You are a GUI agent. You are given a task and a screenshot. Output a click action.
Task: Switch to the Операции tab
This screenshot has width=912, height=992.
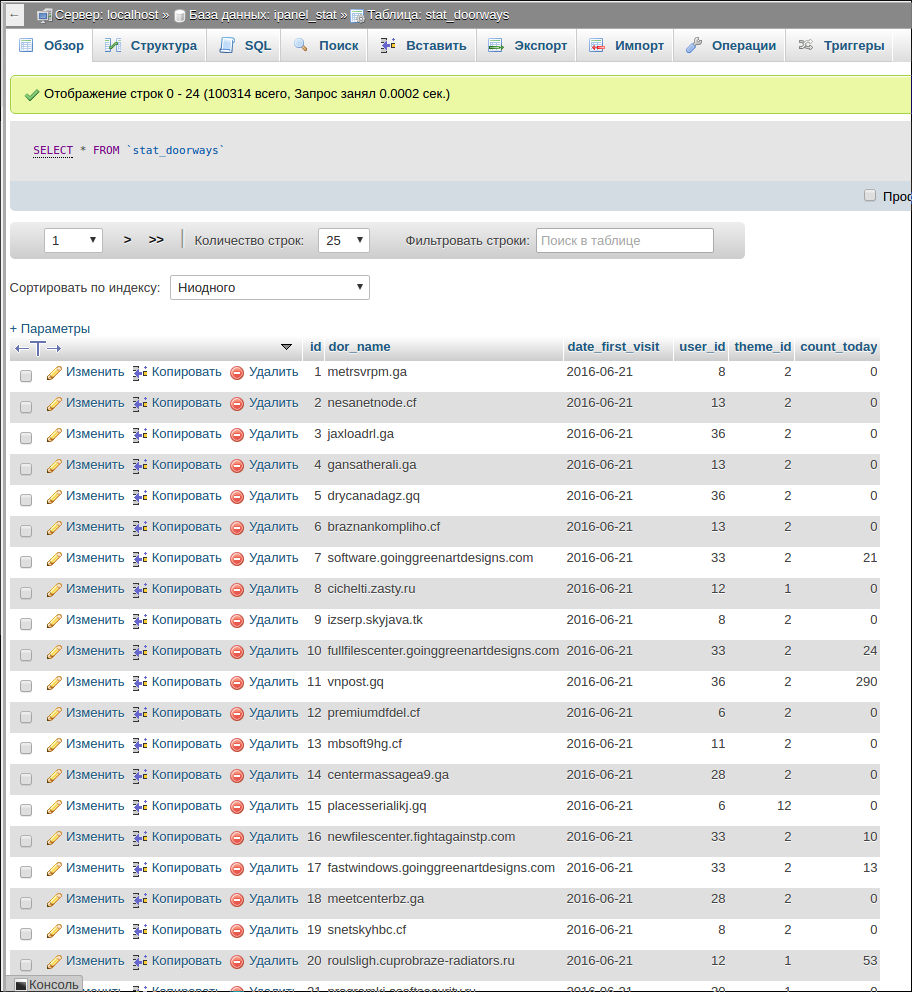click(x=730, y=46)
